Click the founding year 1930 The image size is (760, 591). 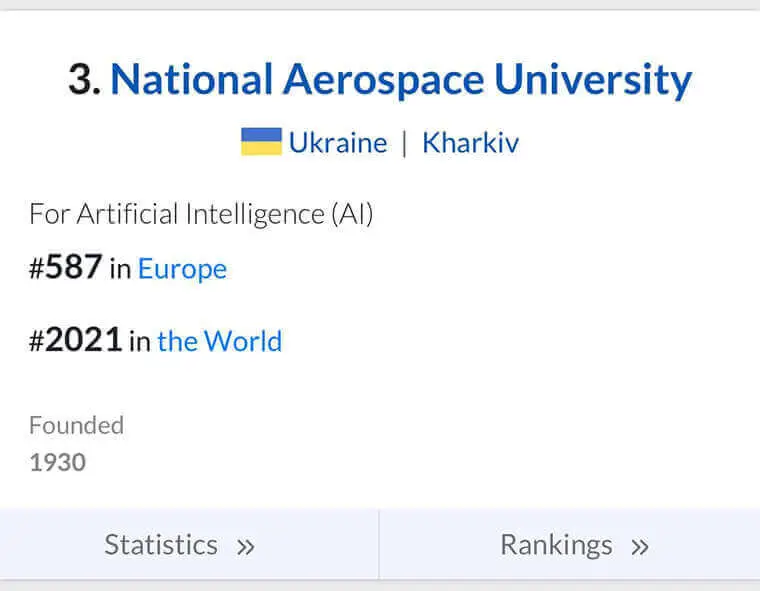57,462
